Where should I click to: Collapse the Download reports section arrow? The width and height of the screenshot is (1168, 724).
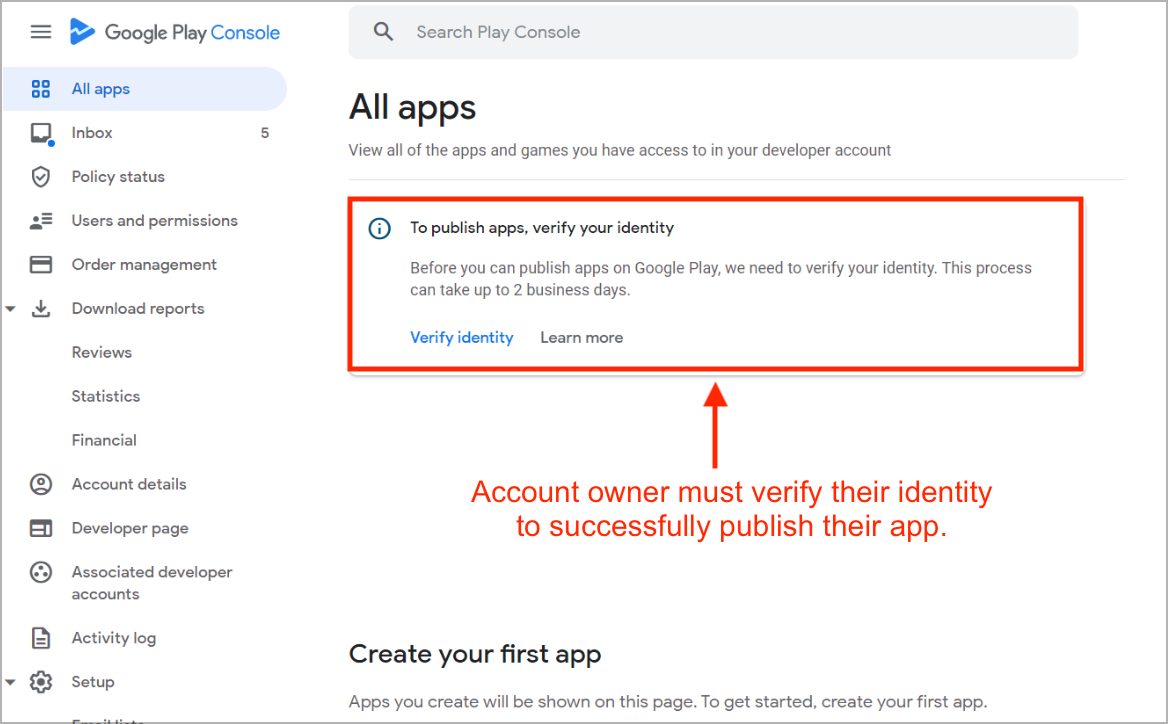click(x=11, y=309)
